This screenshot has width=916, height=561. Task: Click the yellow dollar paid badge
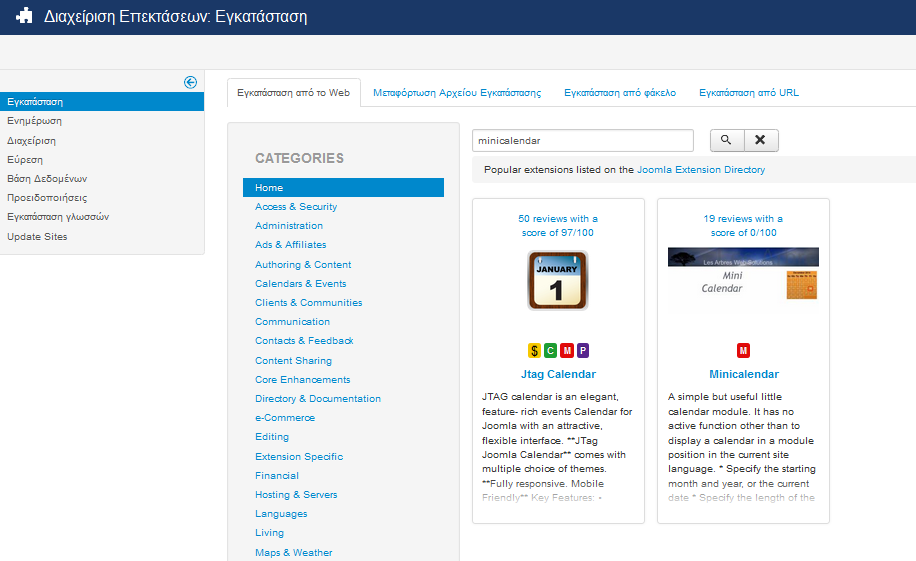[534, 351]
